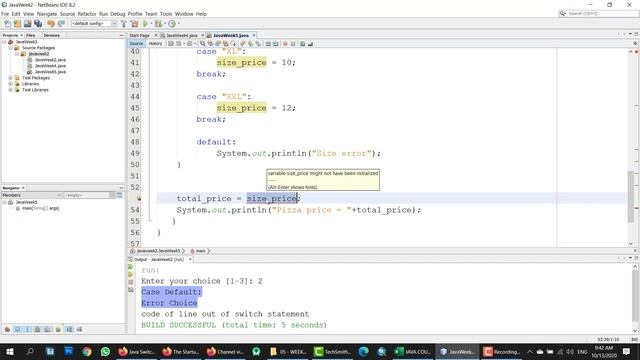
Task: Click the History view button
Action: 155,44
